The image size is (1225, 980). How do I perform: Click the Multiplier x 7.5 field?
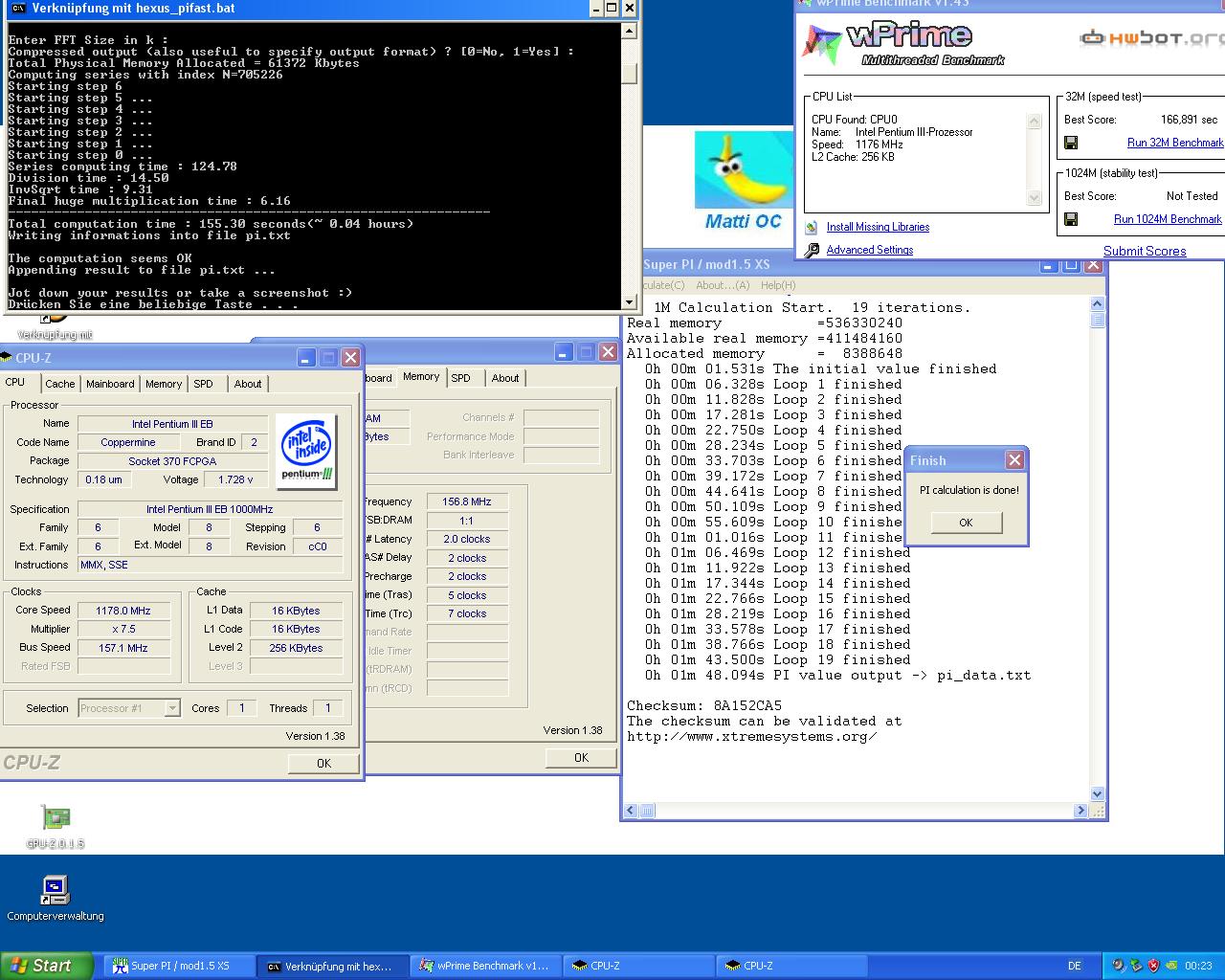pos(123,629)
